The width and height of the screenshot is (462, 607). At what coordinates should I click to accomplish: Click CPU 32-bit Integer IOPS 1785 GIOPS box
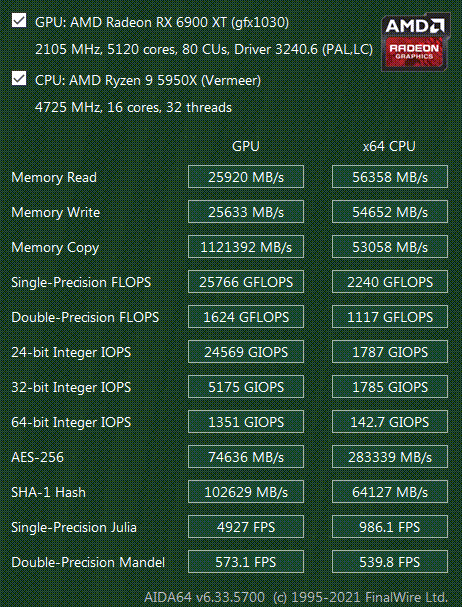tap(390, 387)
